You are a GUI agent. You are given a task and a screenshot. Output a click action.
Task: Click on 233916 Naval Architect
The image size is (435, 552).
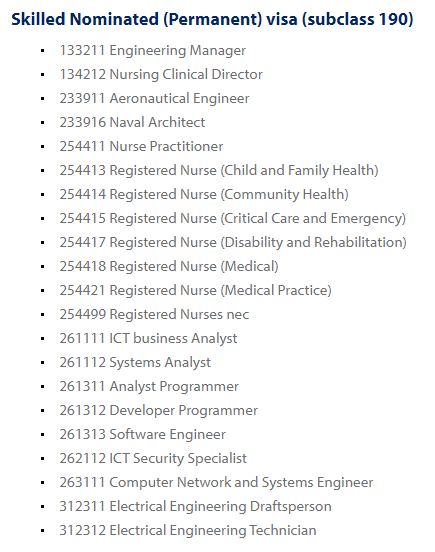pyautogui.click(x=132, y=123)
